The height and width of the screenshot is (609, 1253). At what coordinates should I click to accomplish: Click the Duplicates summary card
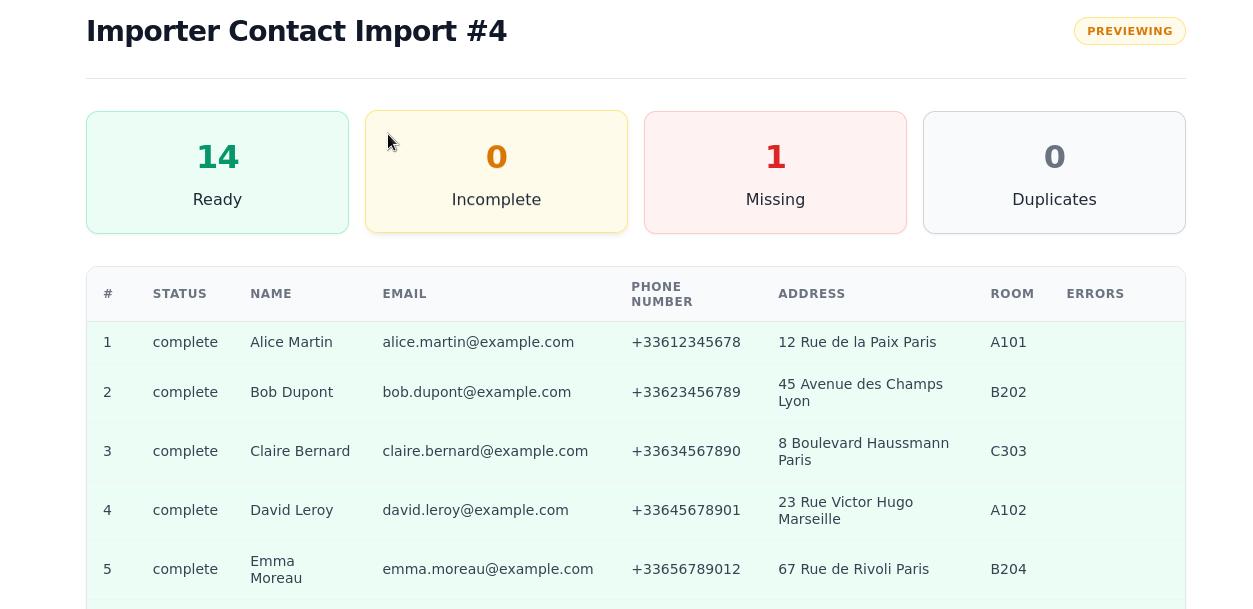1054,172
